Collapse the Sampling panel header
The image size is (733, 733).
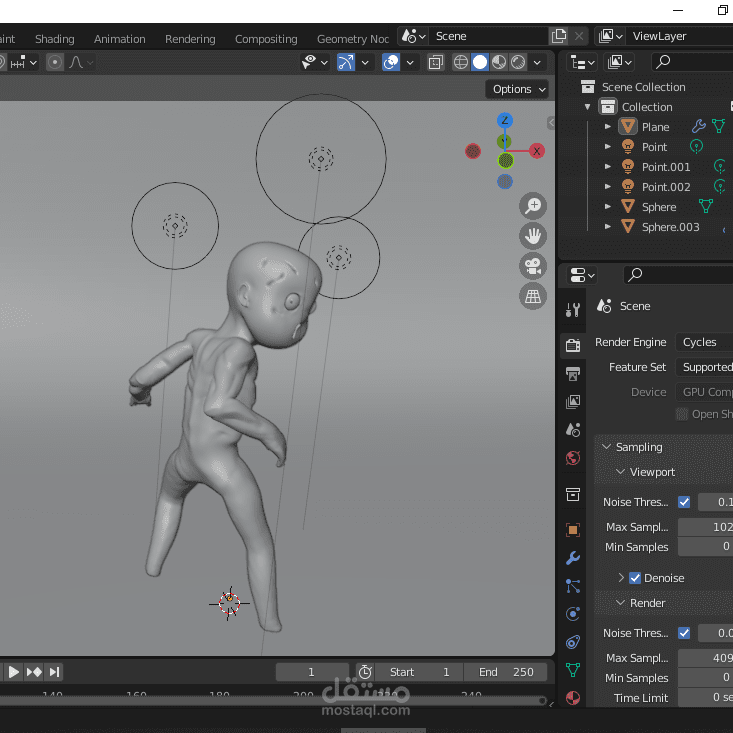click(638, 447)
